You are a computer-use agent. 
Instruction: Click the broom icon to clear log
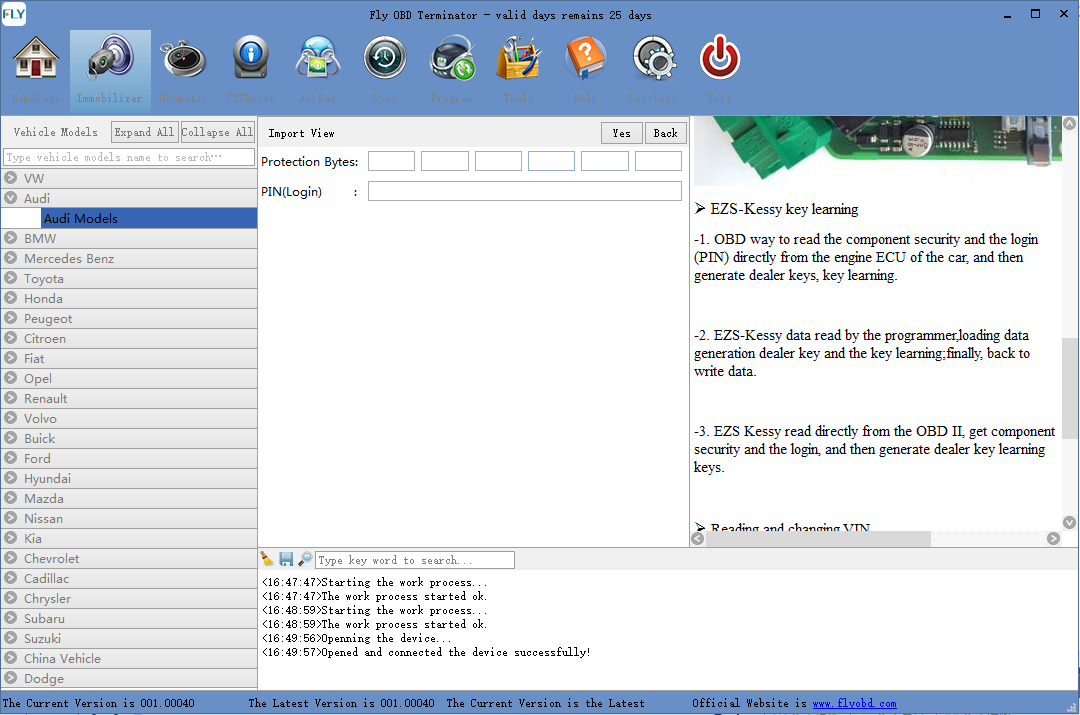point(267,560)
